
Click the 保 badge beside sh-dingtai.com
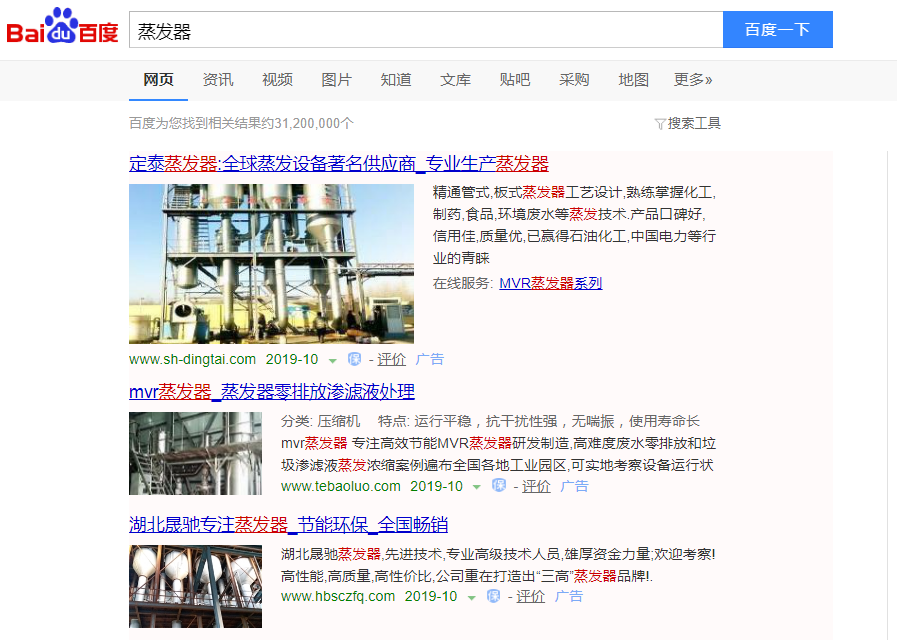tap(354, 359)
